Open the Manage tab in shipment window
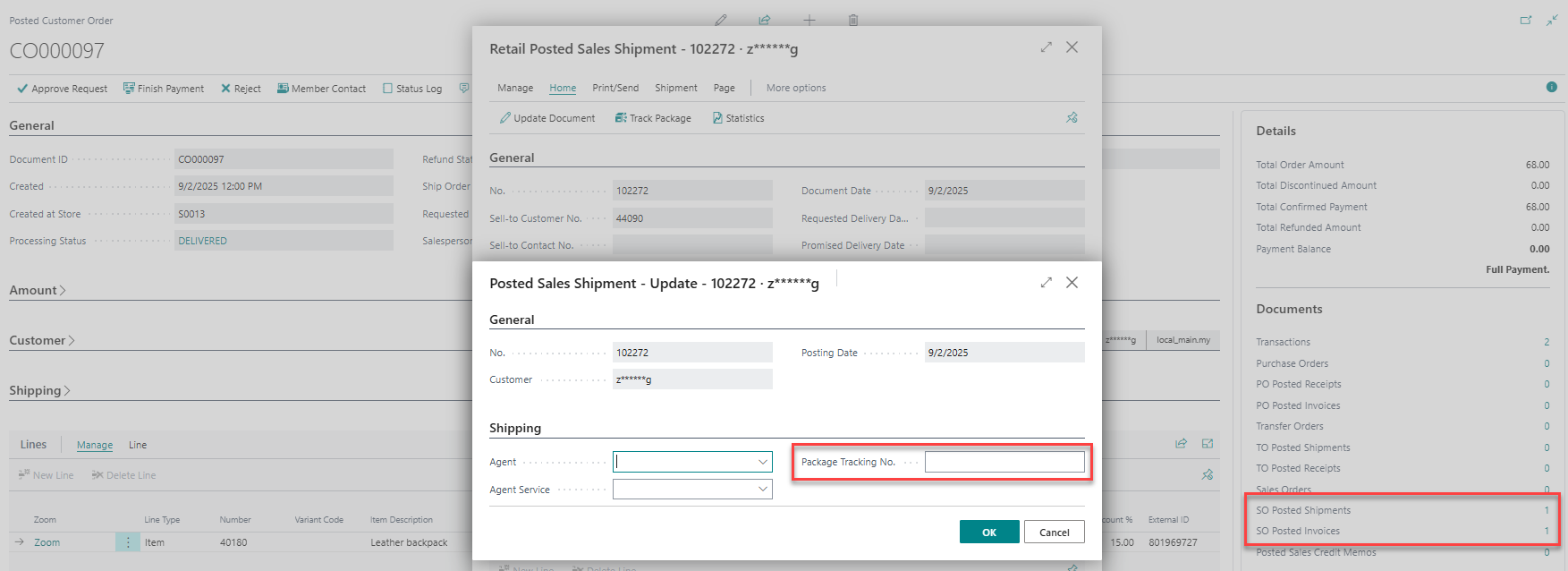The height and width of the screenshot is (571, 1568). [514, 88]
